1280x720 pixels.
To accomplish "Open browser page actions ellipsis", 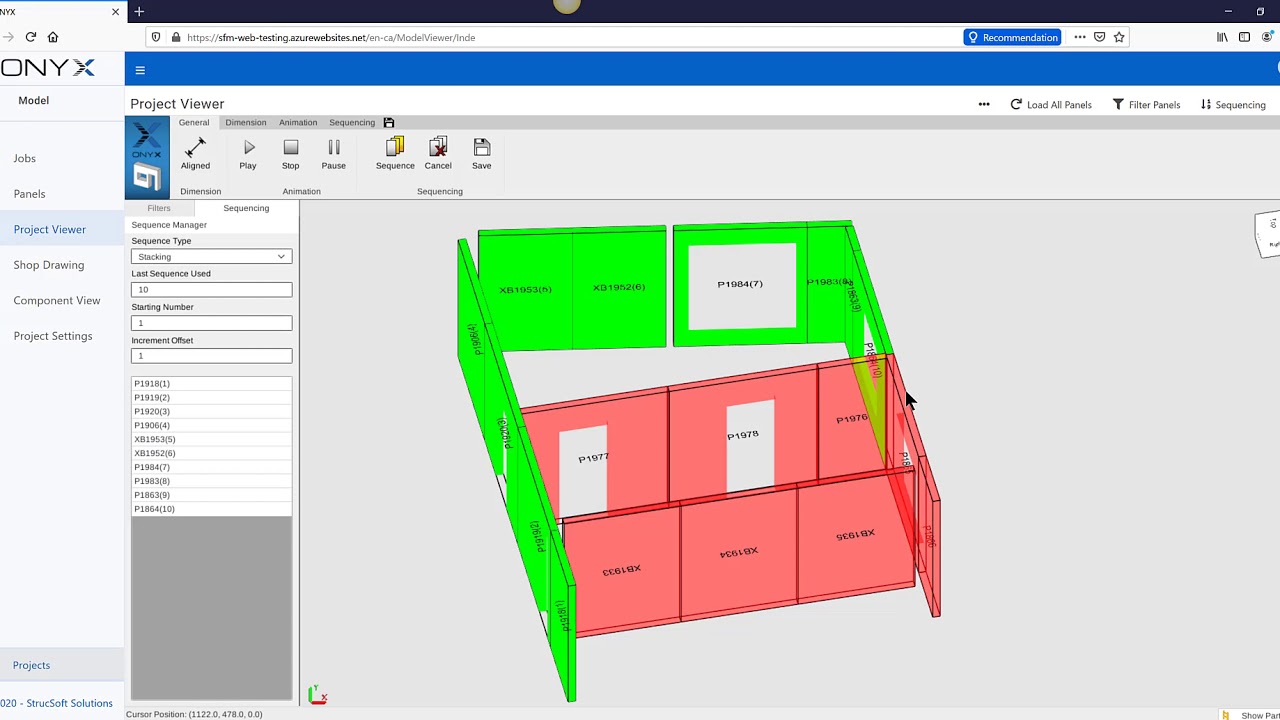I will [1080, 37].
